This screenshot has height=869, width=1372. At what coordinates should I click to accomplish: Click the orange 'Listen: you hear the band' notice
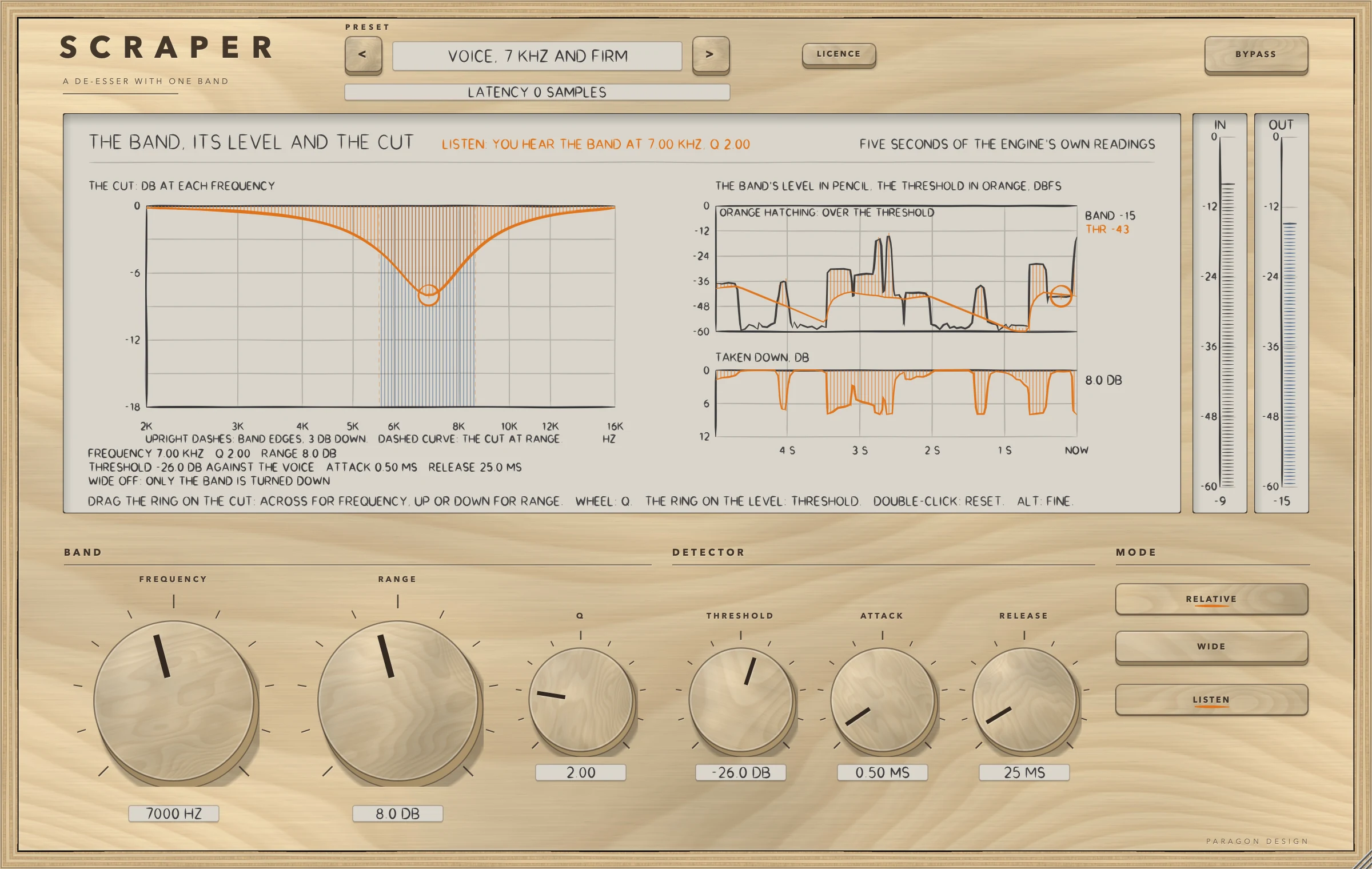click(x=596, y=144)
